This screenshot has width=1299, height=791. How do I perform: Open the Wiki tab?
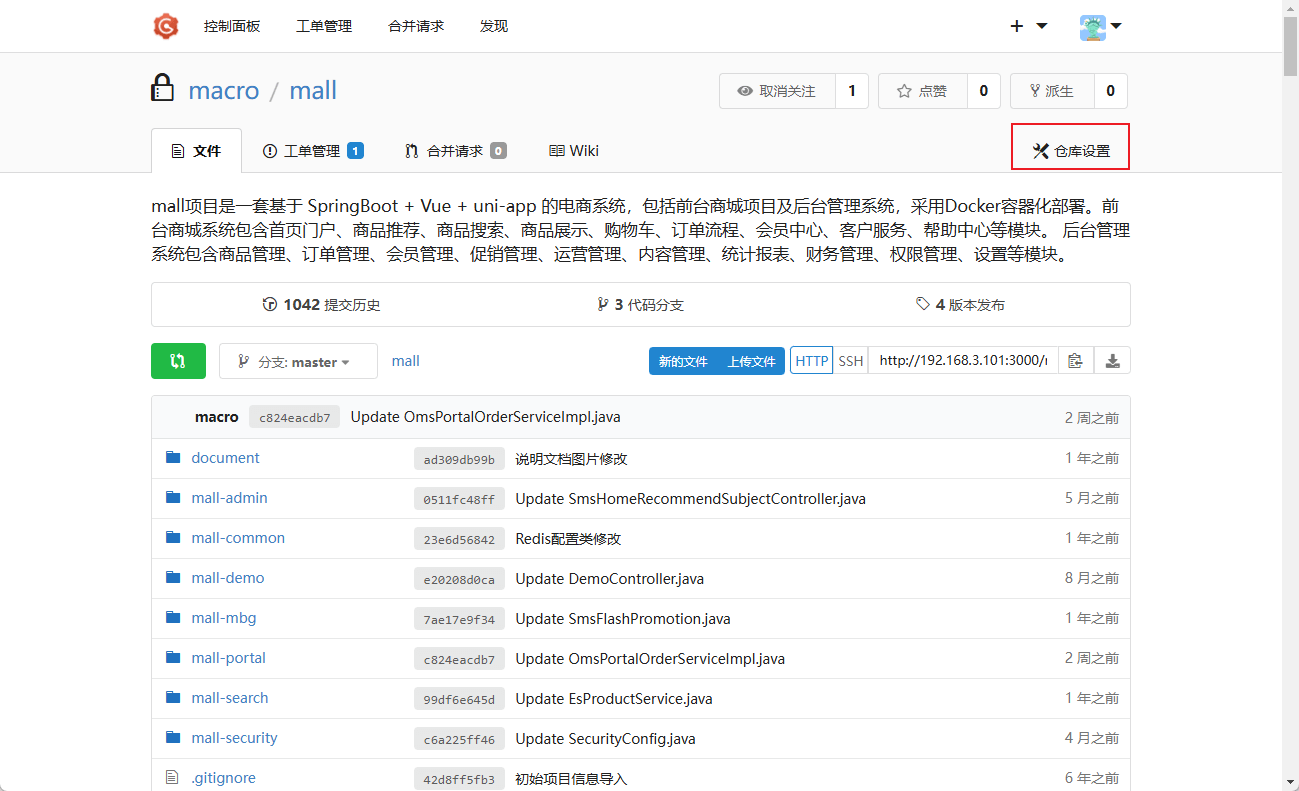(574, 151)
